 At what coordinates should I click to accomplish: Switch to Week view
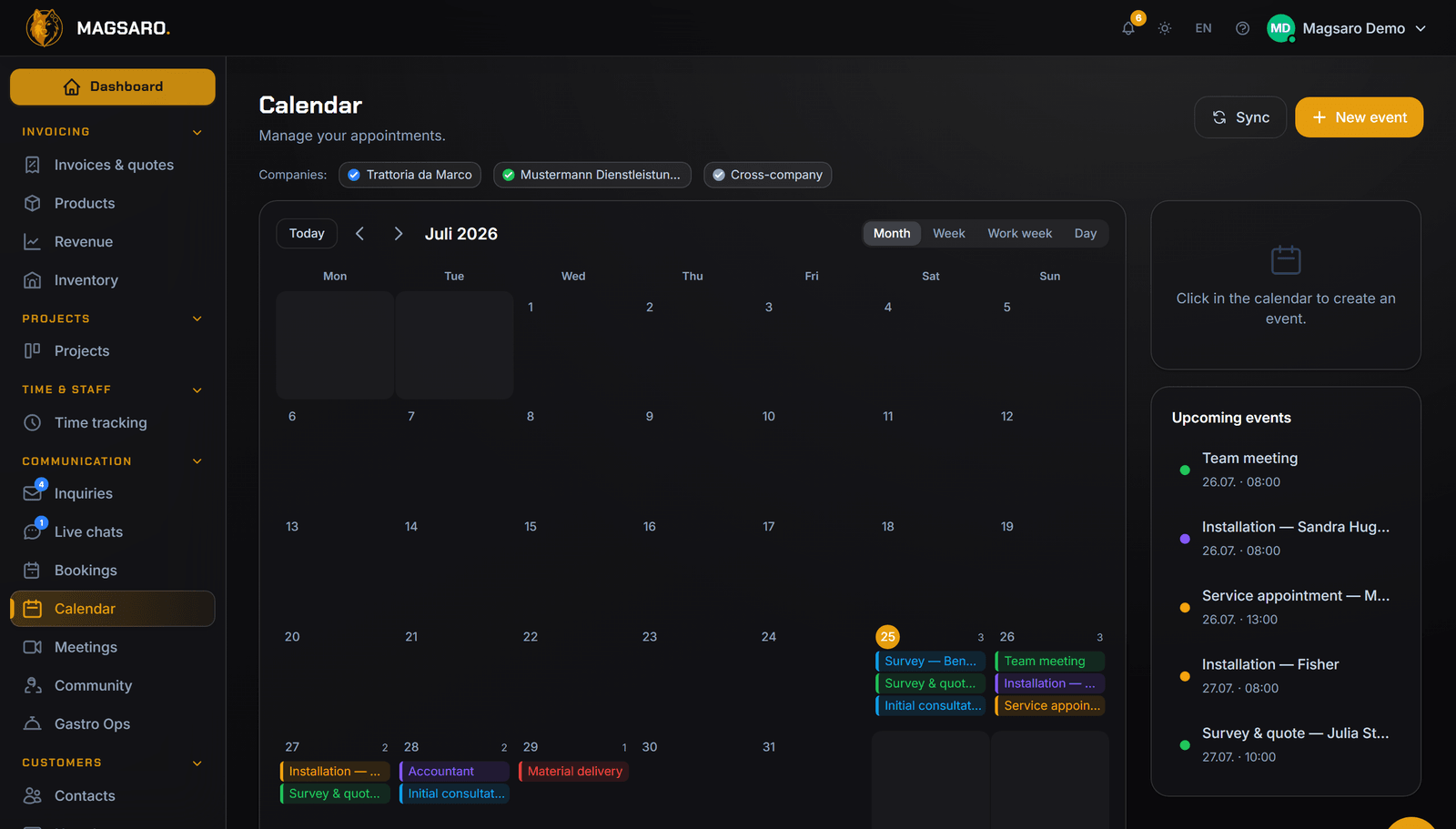[x=949, y=233]
